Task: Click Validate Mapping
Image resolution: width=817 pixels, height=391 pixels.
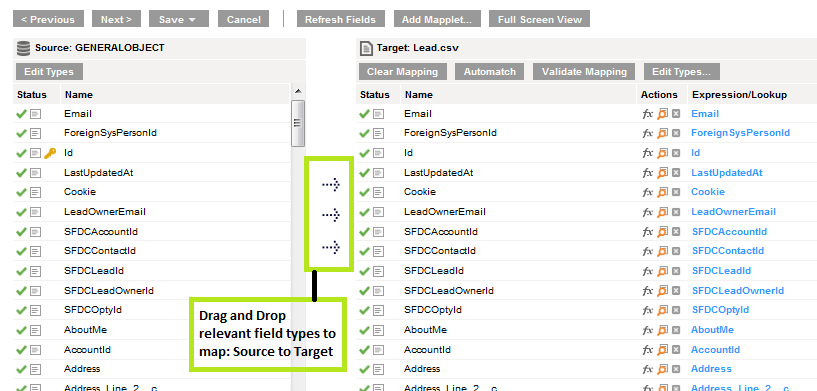Action: pos(584,72)
